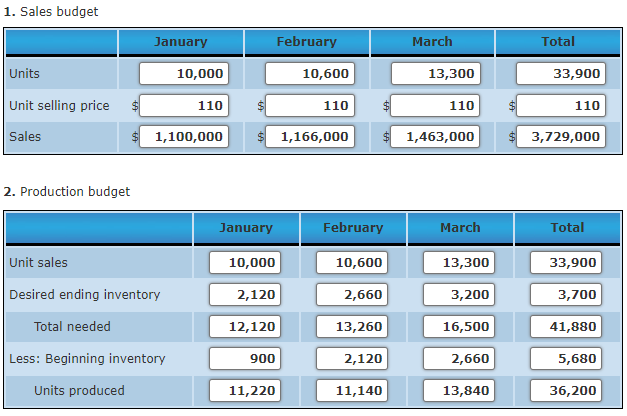Select Total Unit sales field in Production budget

[566, 262]
